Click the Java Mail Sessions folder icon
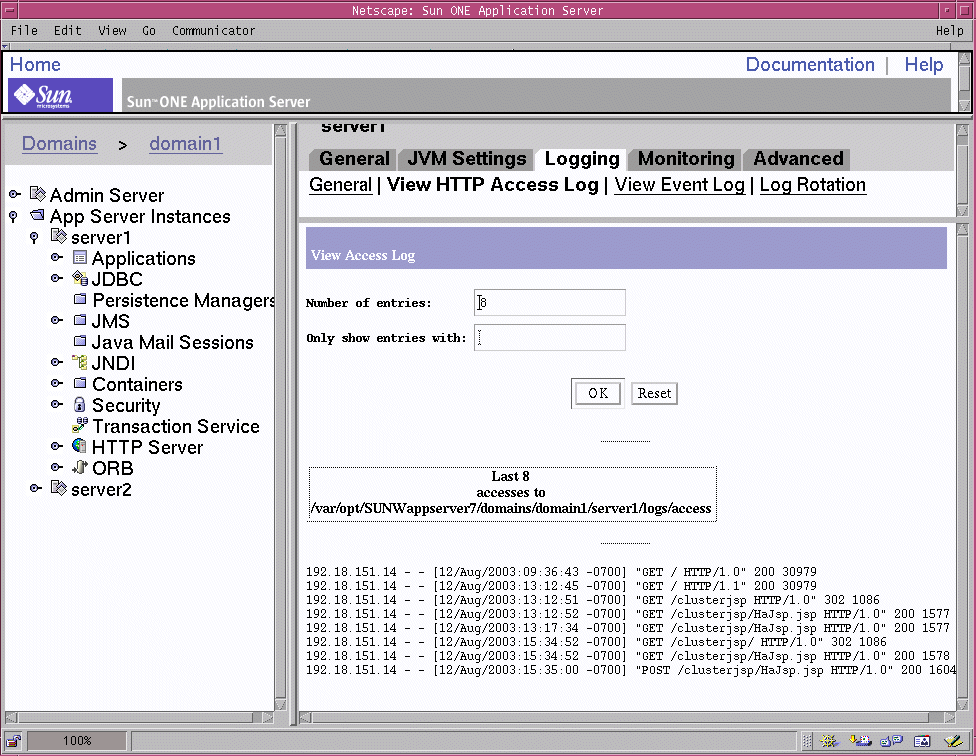 (80, 340)
